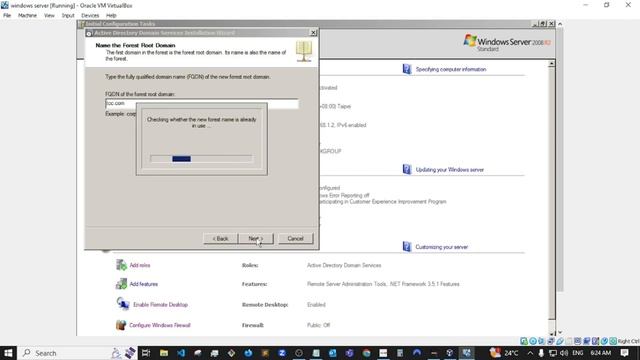Open the Updating your Windows server link
This screenshot has height=360, width=640.
pyautogui.click(x=450, y=170)
